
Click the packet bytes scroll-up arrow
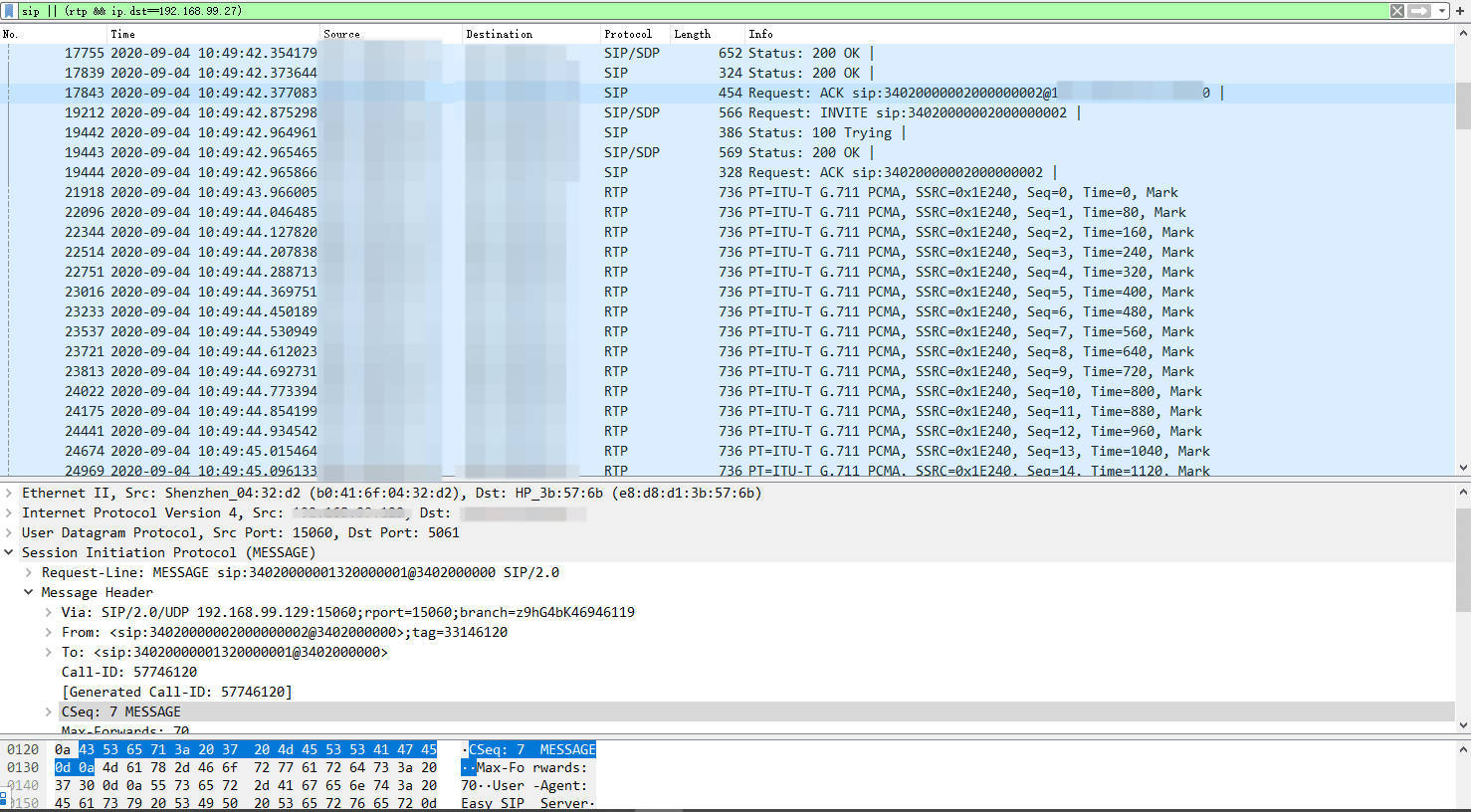click(x=1462, y=749)
